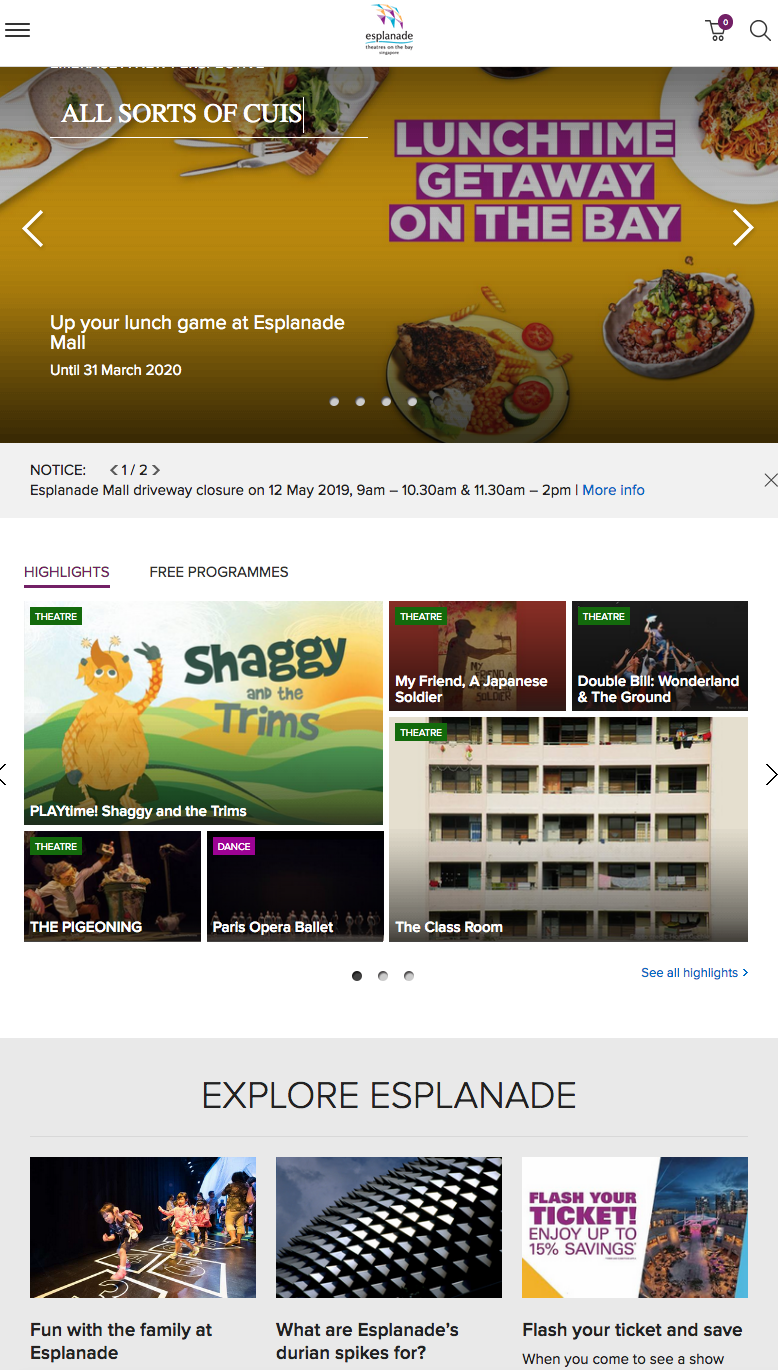
Task: Go to next hero banner slide
Action: point(743,228)
